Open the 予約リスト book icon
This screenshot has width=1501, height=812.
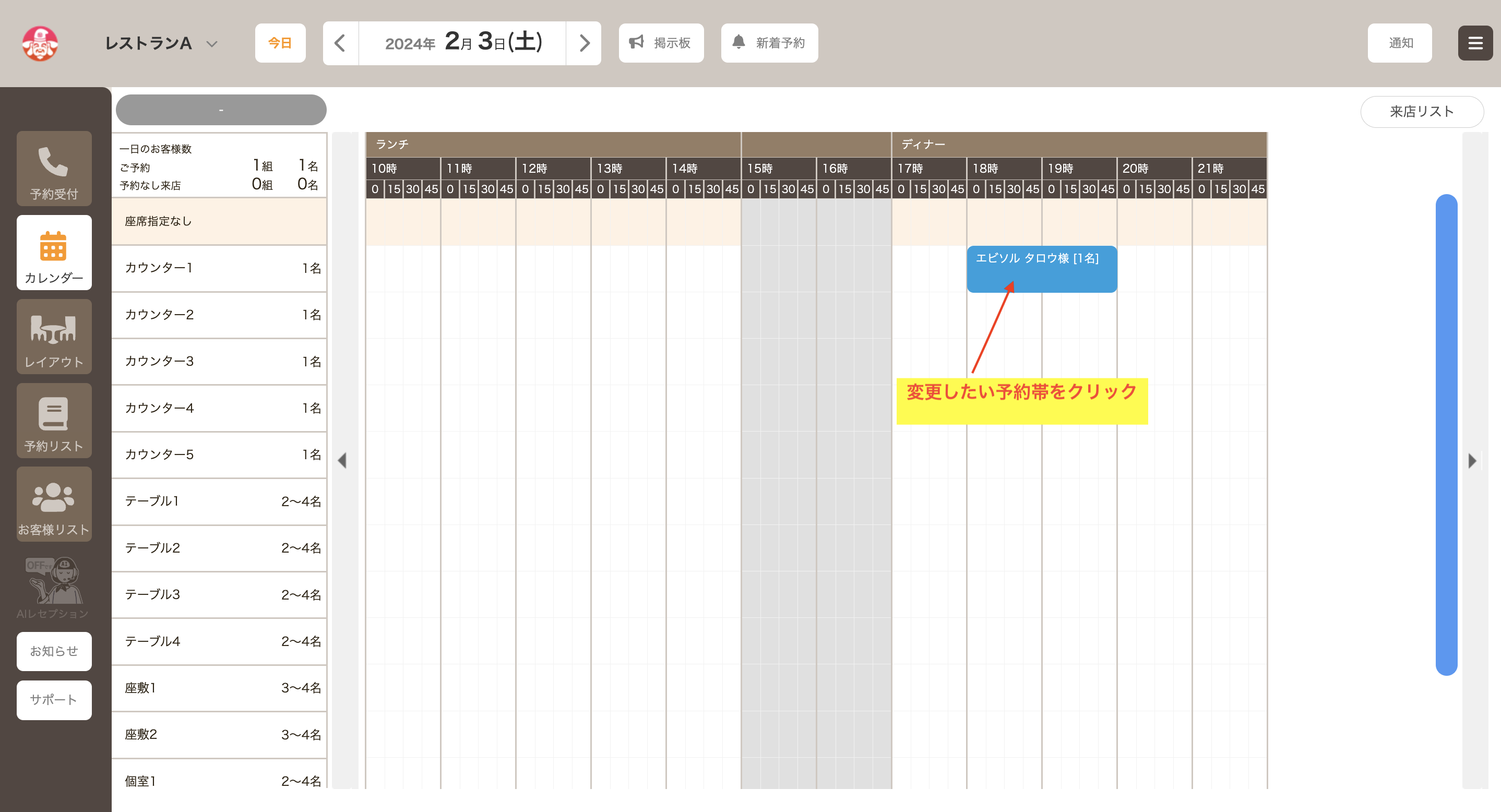(54, 420)
